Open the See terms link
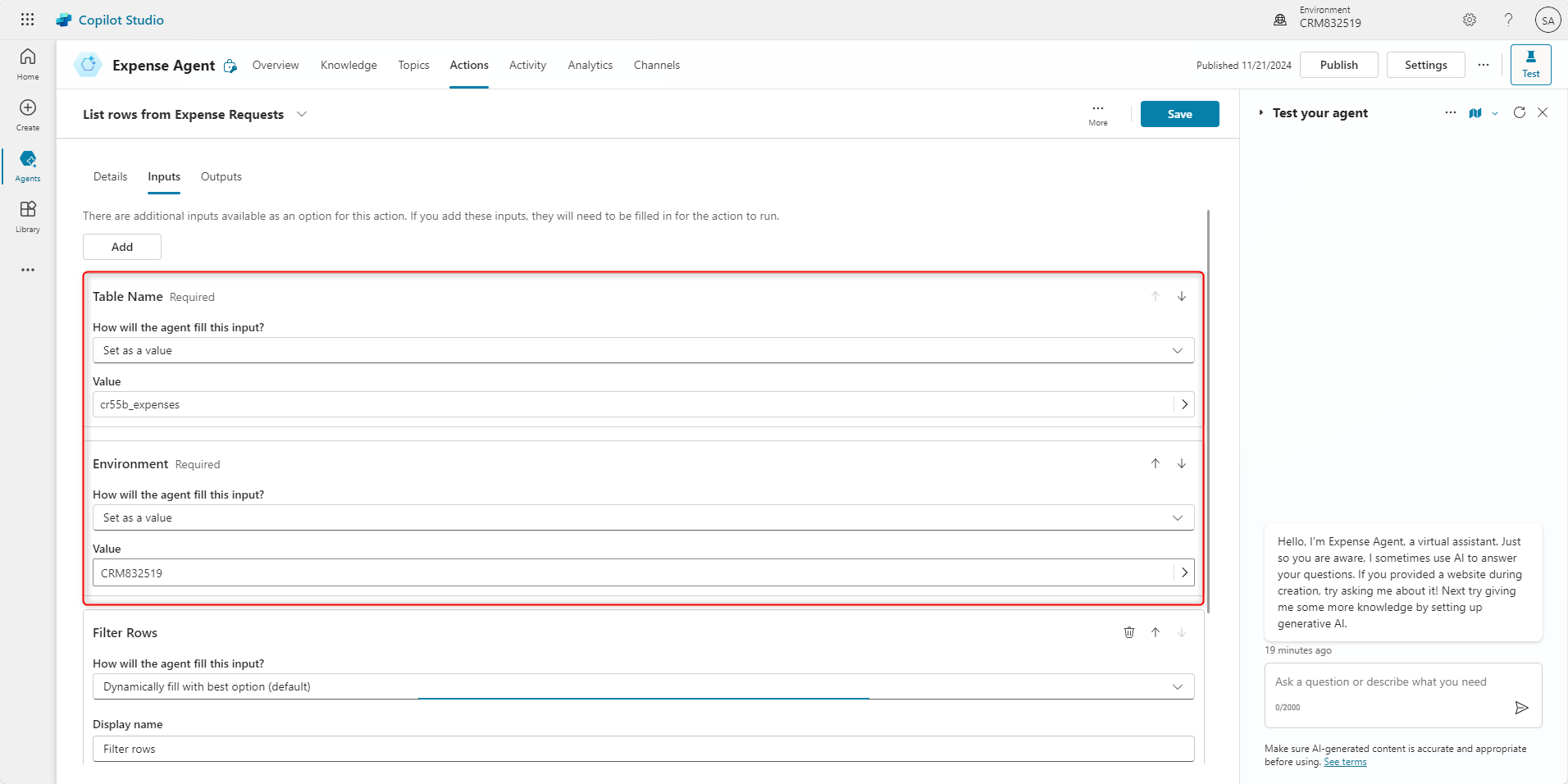1568x784 pixels. tap(1345, 762)
